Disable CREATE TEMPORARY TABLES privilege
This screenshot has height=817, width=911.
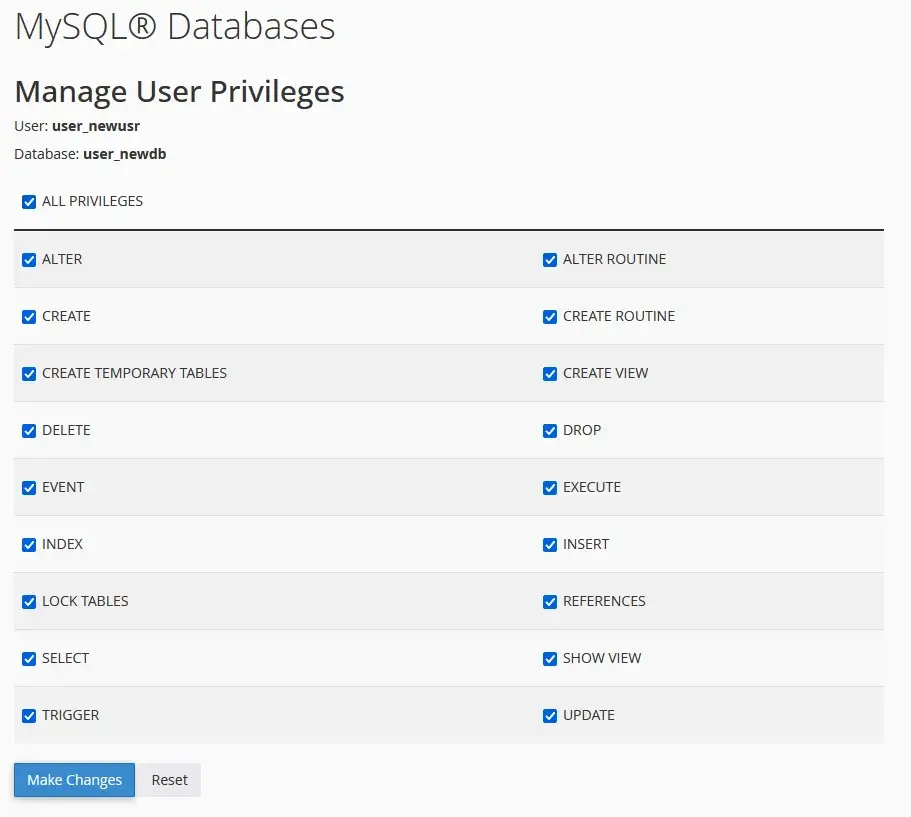tap(28, 373)
